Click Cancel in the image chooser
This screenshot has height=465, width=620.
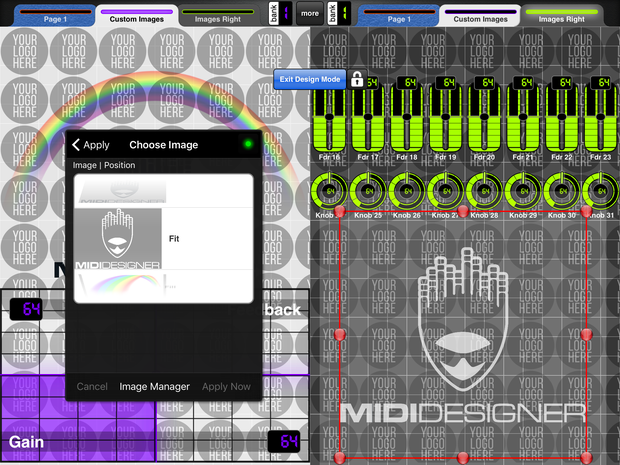92,386
